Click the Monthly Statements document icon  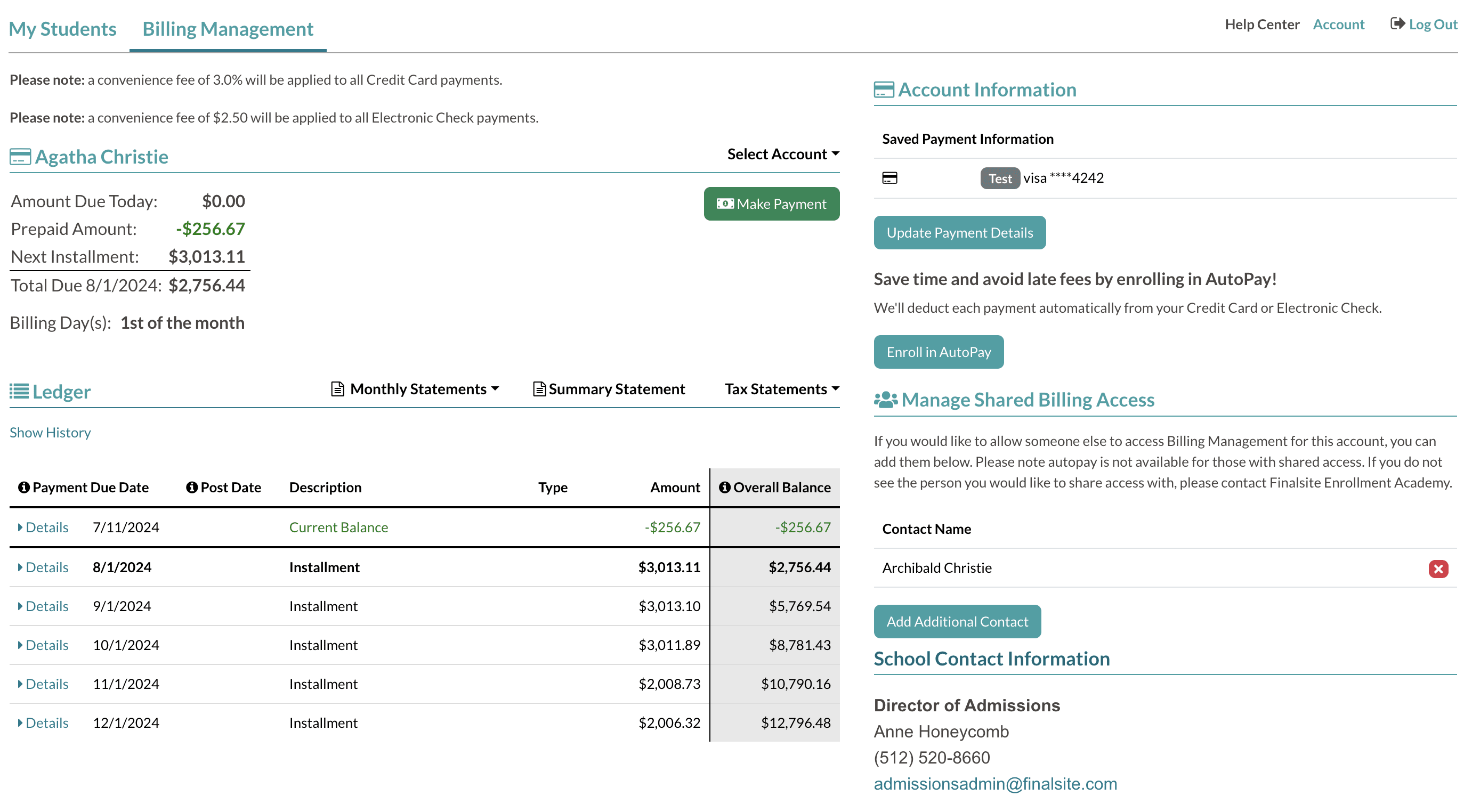coord(337,388)
